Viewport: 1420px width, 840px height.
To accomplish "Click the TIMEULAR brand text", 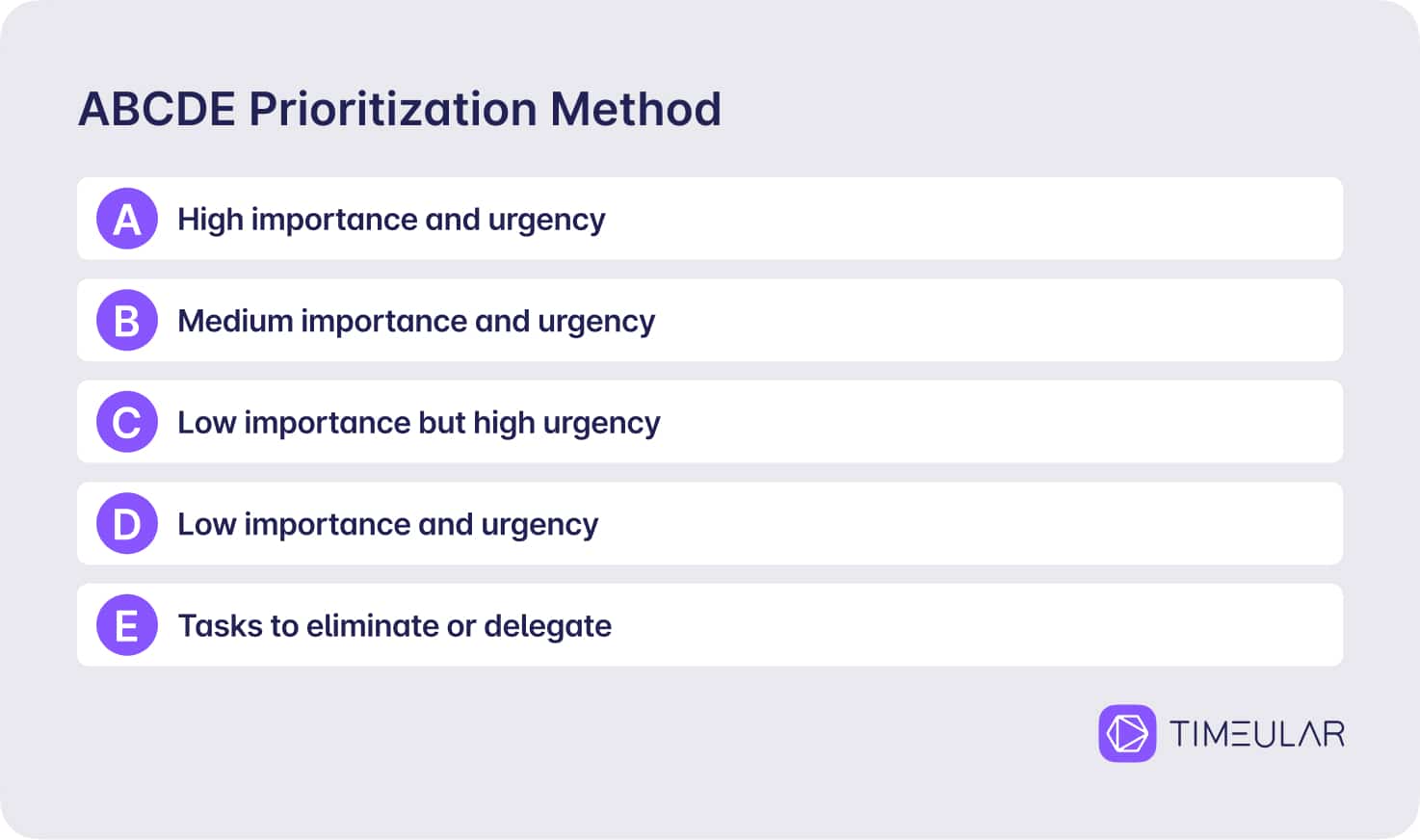I will [1257, 734].
